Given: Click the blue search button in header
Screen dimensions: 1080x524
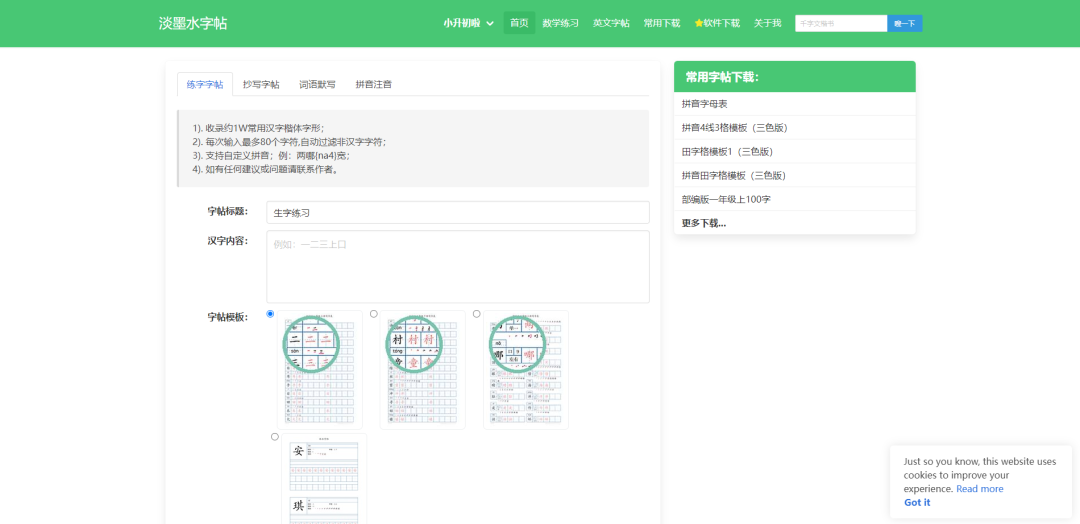Looking at the screenshot, I should [x=904, y=23].
